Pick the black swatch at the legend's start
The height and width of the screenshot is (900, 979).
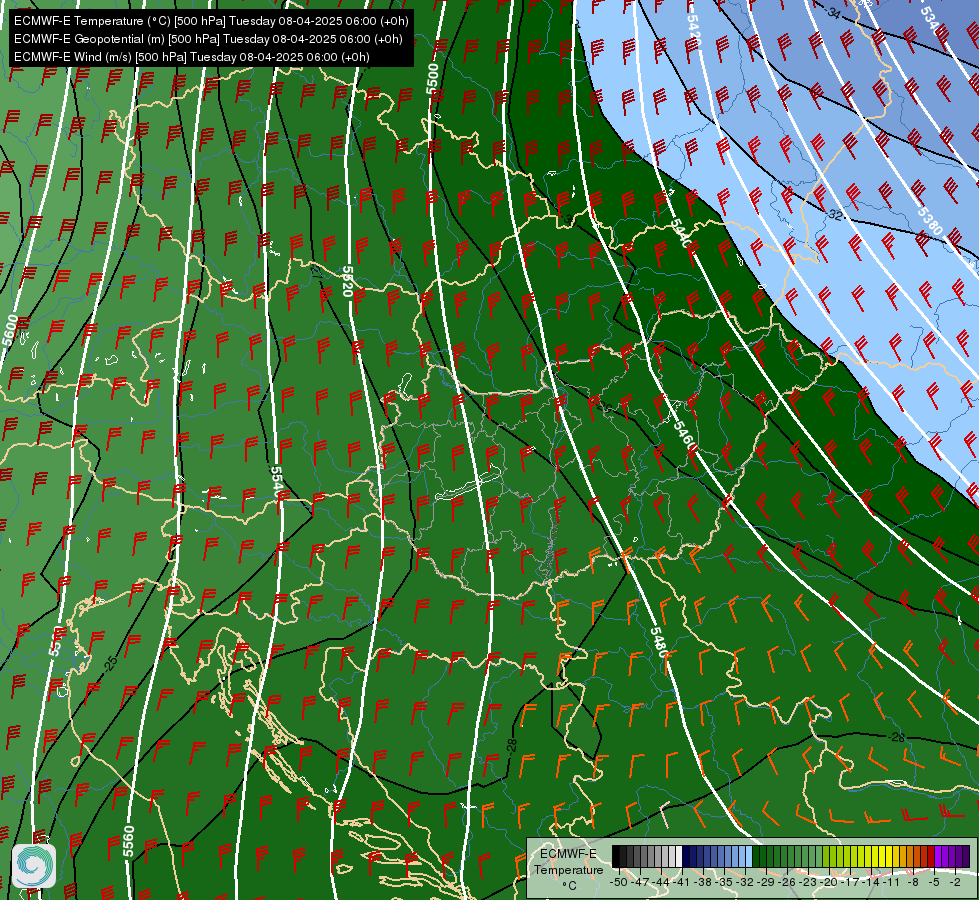click(616, 856)
